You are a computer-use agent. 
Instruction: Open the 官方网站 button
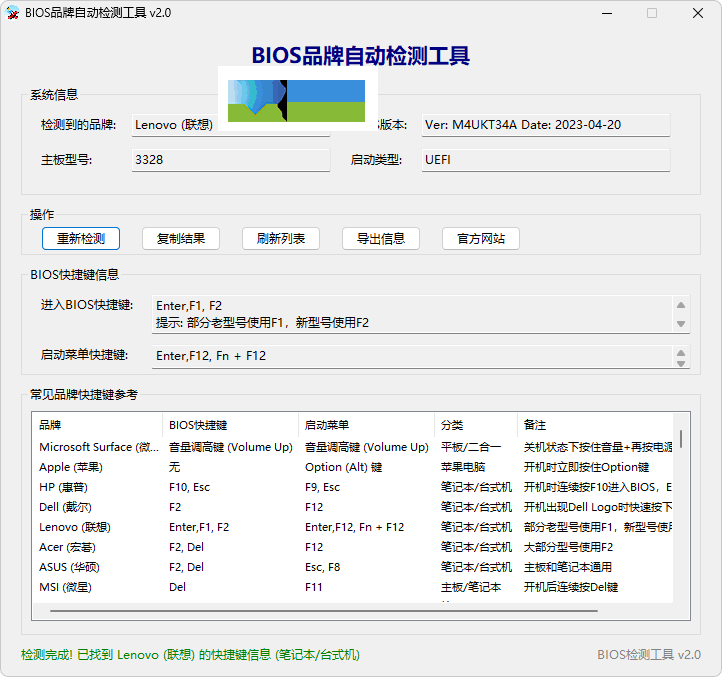(481, 238)
